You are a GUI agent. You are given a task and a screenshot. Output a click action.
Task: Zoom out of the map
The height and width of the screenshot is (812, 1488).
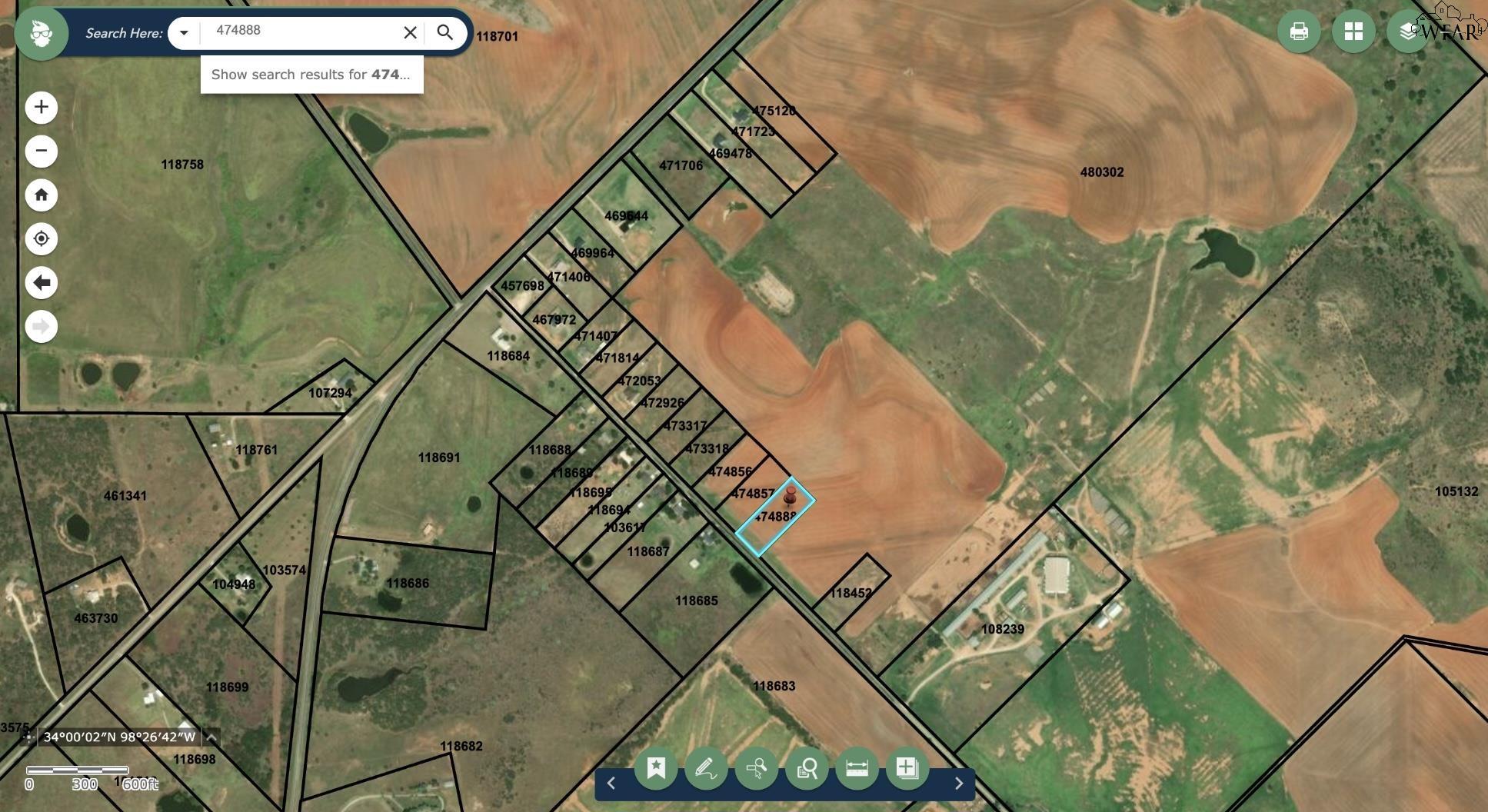[42, 151]
